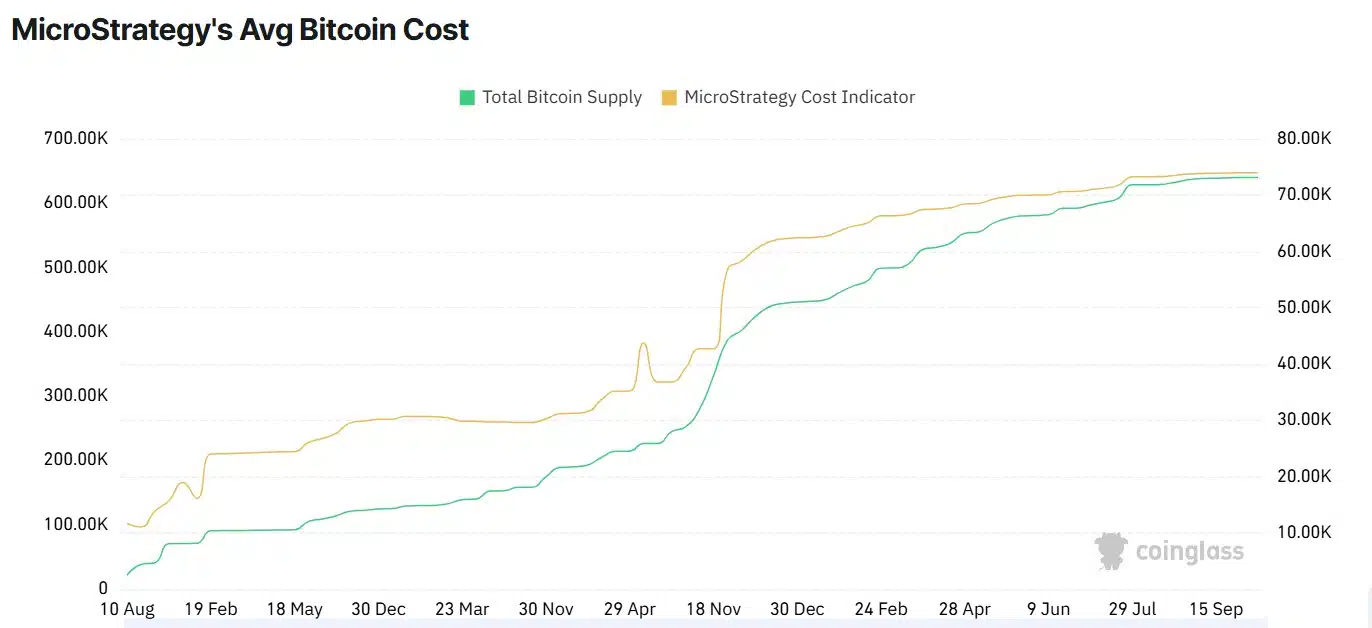This screenshot has width=1372, height=628.
Task: Click the MicroStrategy's Avg Bitcoin Cost title
Action: (240, 30)
